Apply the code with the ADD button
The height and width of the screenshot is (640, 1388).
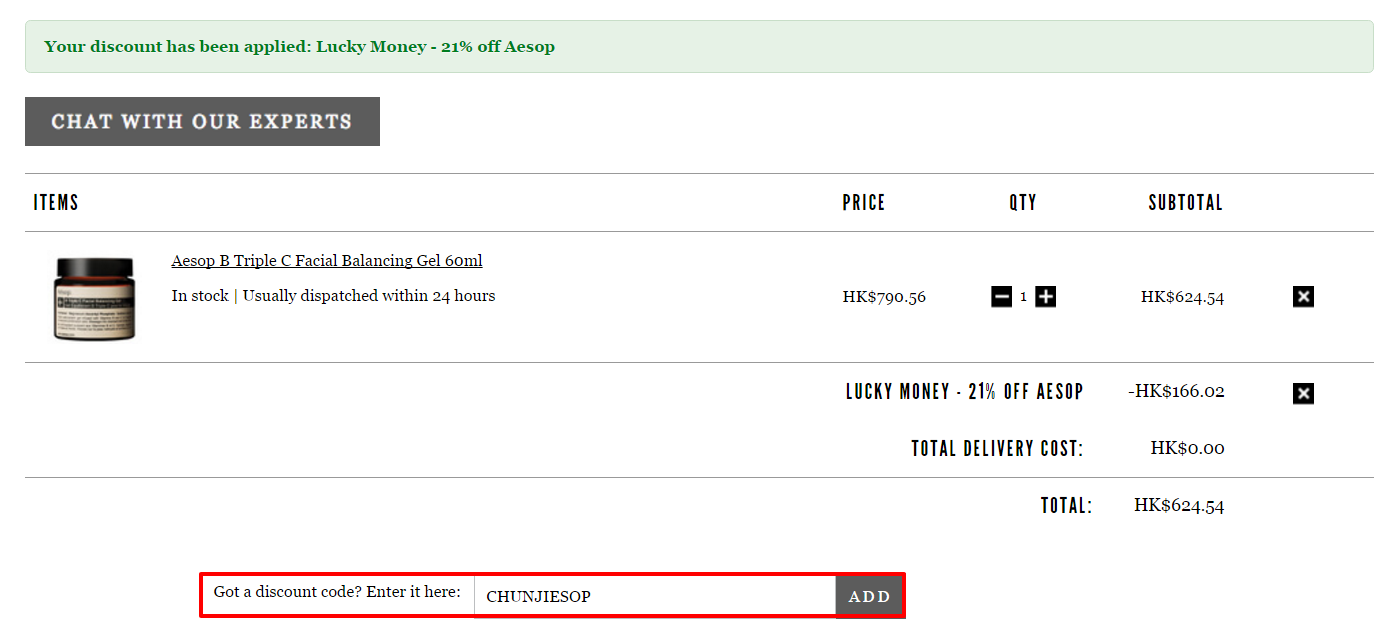coord(869,596)
